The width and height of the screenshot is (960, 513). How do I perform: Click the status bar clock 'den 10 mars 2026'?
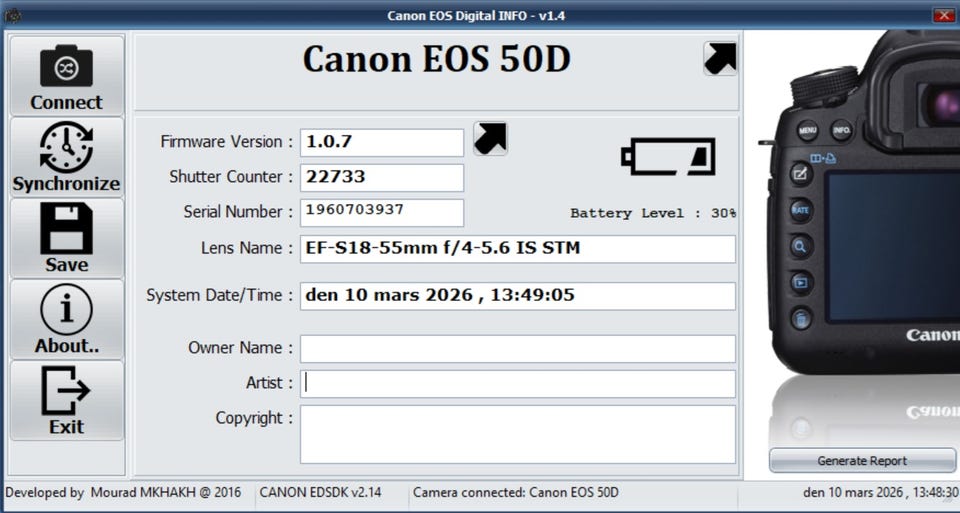coord(880,492)
